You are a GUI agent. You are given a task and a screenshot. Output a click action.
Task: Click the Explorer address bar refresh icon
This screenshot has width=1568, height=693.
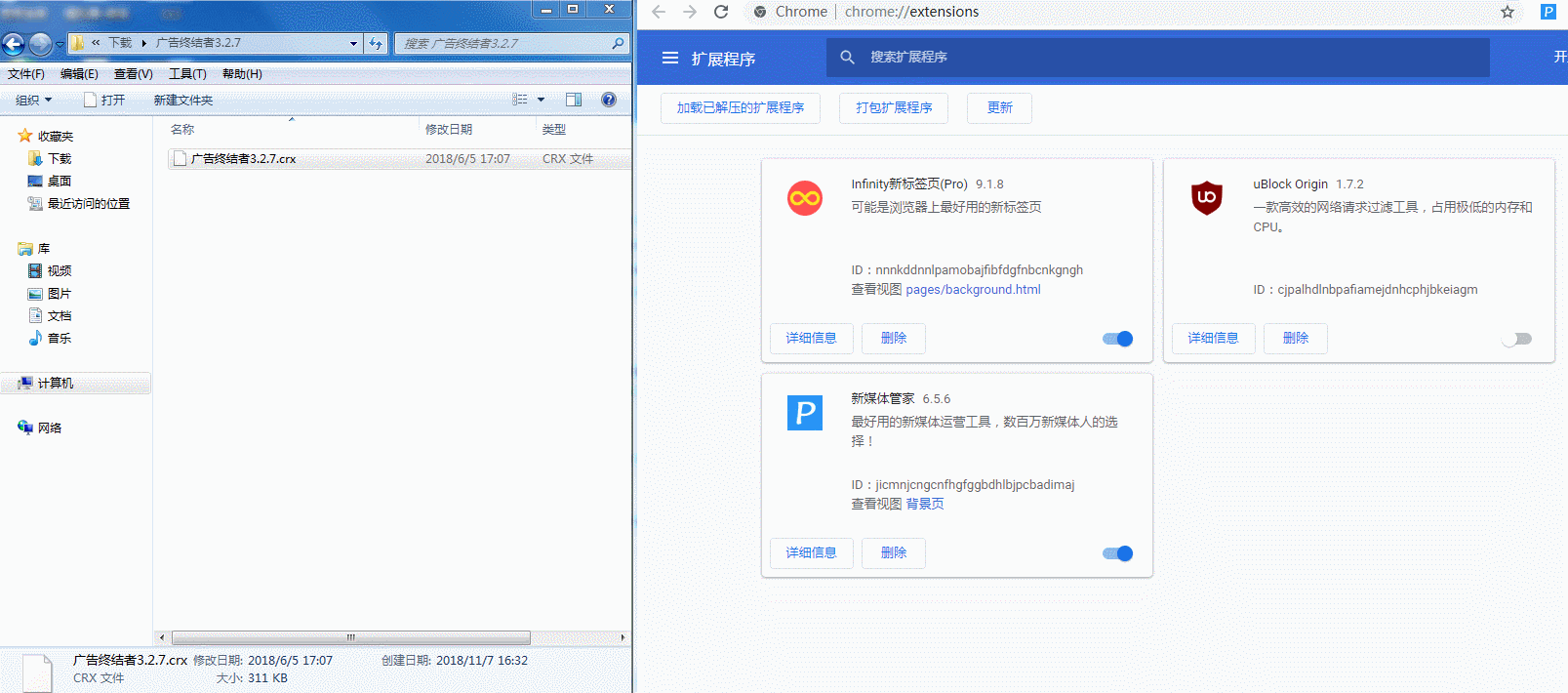coord(376,43)
